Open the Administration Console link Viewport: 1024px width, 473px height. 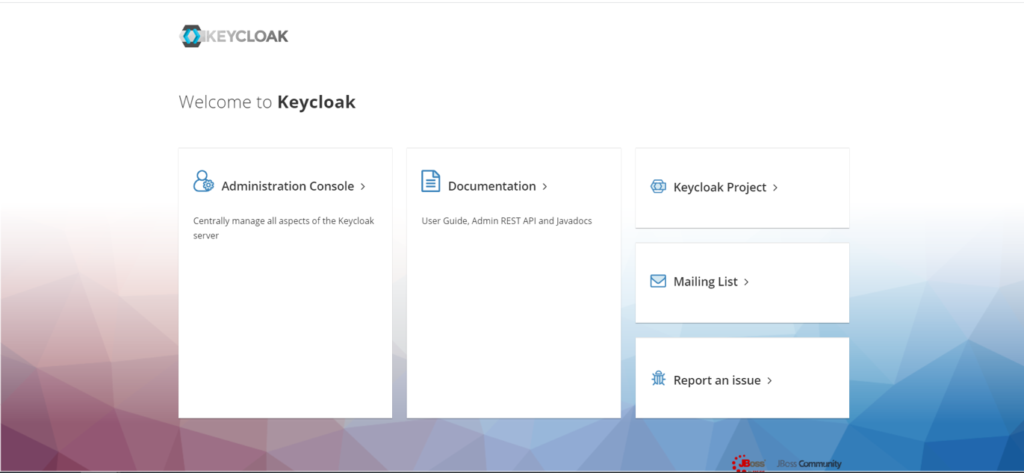pos(287,186)
